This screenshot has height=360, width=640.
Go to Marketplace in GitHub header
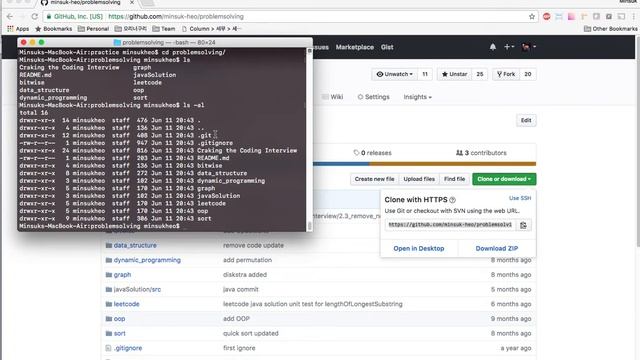[x=355, y=47]
